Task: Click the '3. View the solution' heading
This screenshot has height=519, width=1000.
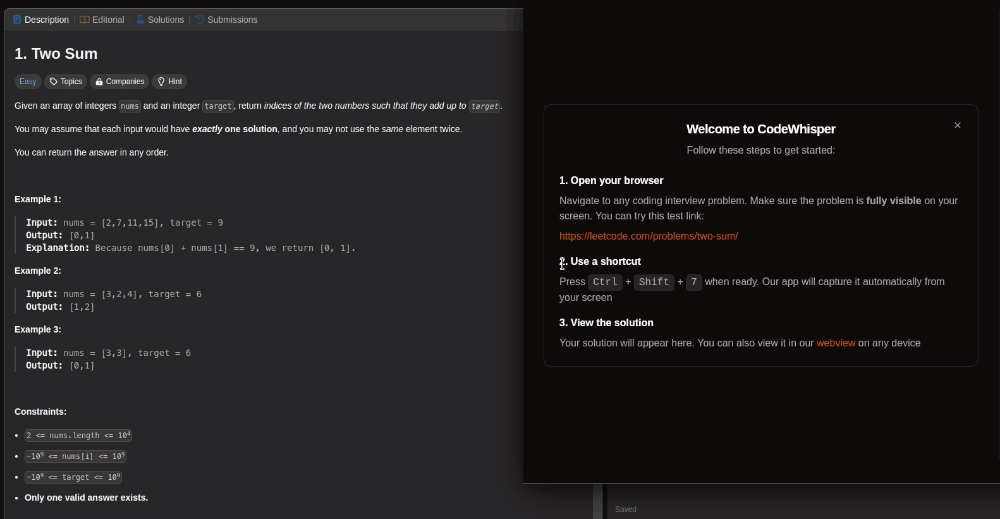Action: pyautogui.click(x=606, y=323)
